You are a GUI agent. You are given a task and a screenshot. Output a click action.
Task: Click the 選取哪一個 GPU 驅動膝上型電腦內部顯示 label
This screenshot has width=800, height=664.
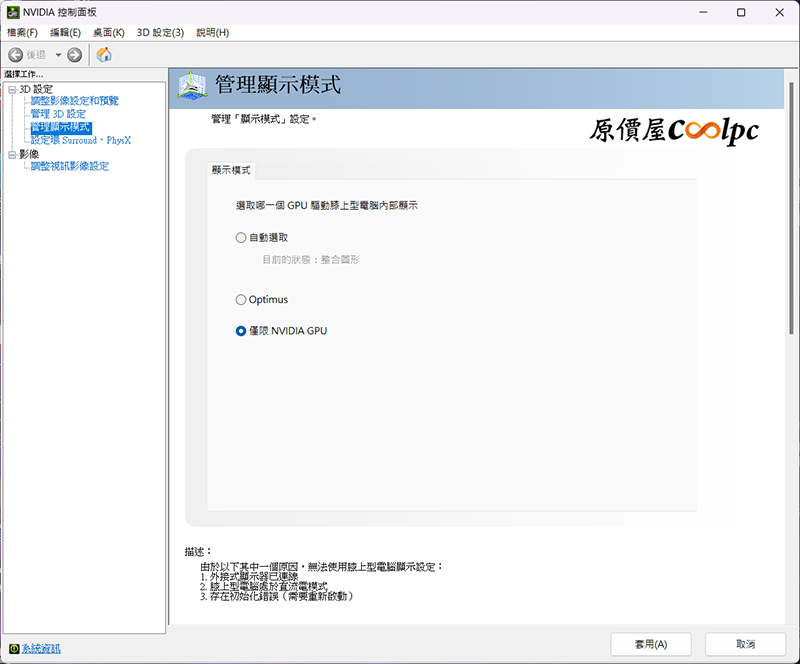(327, 206)
